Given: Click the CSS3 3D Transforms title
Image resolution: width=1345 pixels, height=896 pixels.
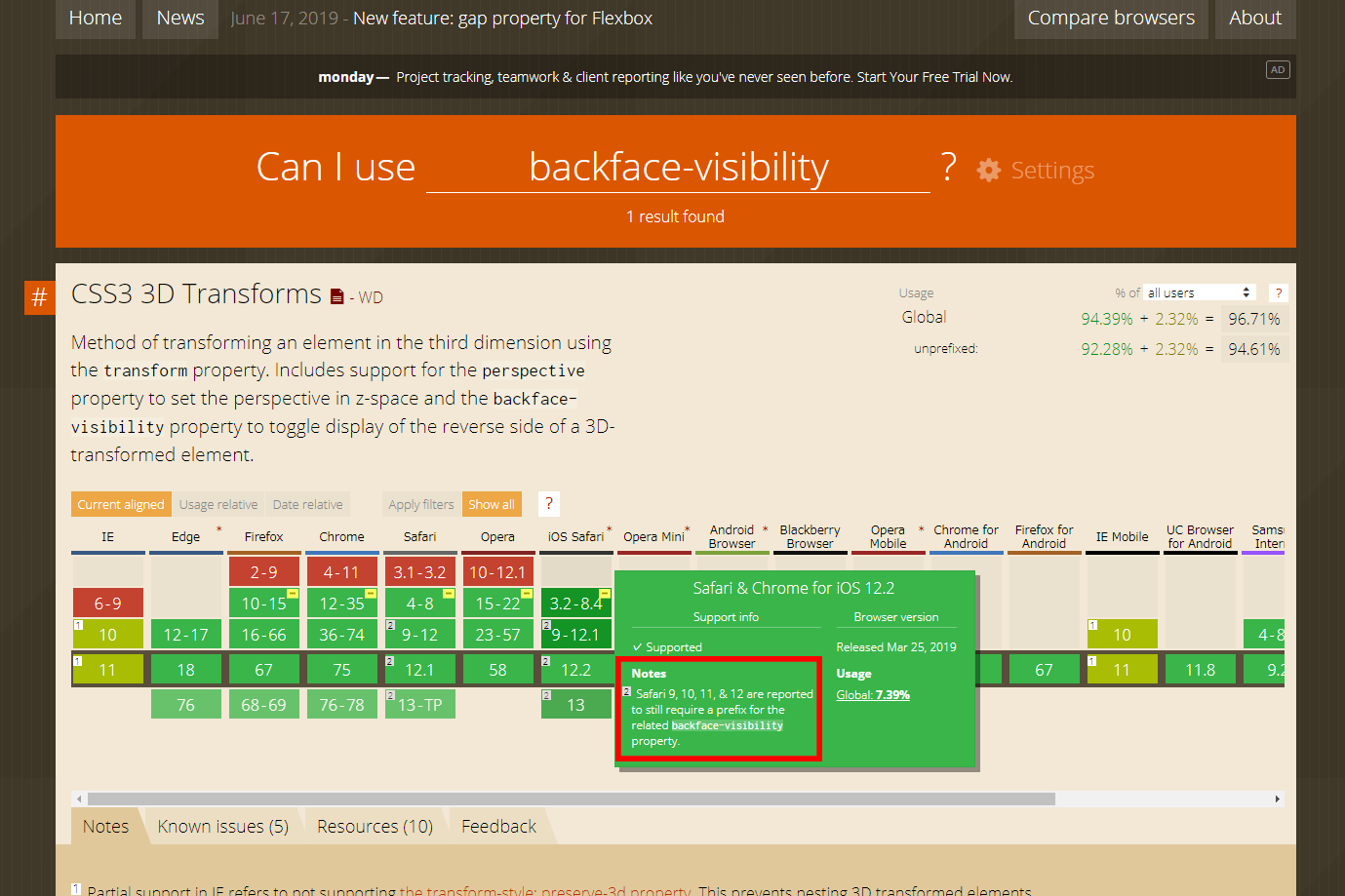Looking at the screenshot, I should point(196,294).
